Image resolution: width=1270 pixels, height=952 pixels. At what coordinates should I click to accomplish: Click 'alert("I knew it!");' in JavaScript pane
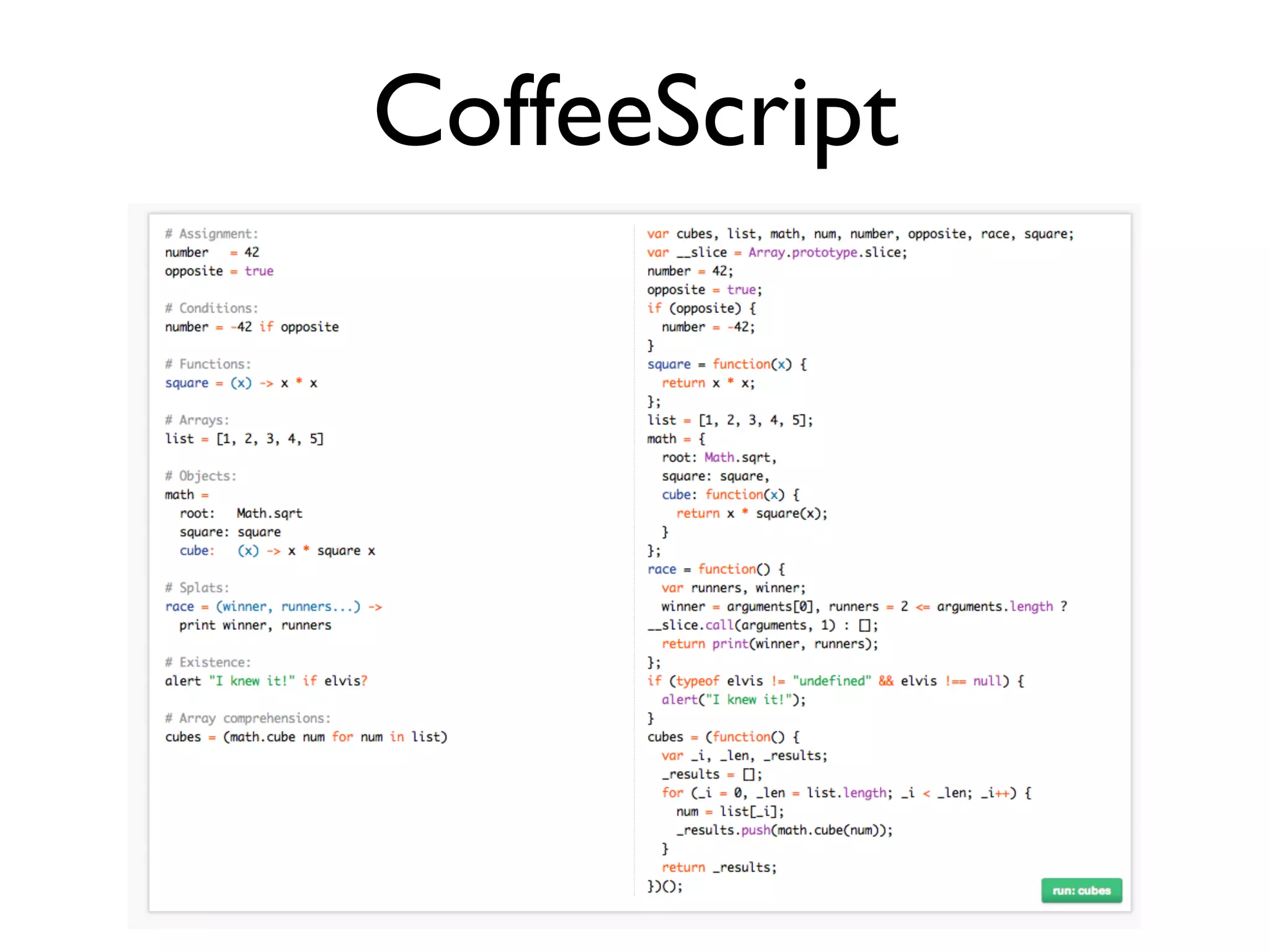pyautogui.click(x=734, y=699)
